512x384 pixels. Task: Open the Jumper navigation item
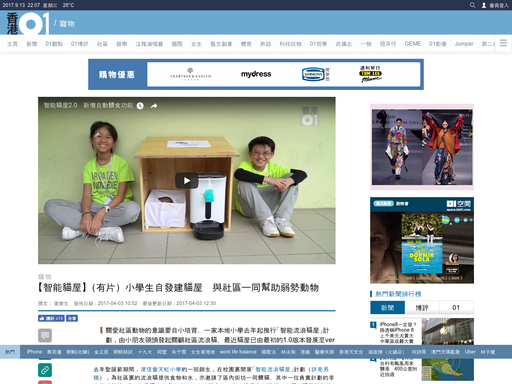click(x=464, y=44)
